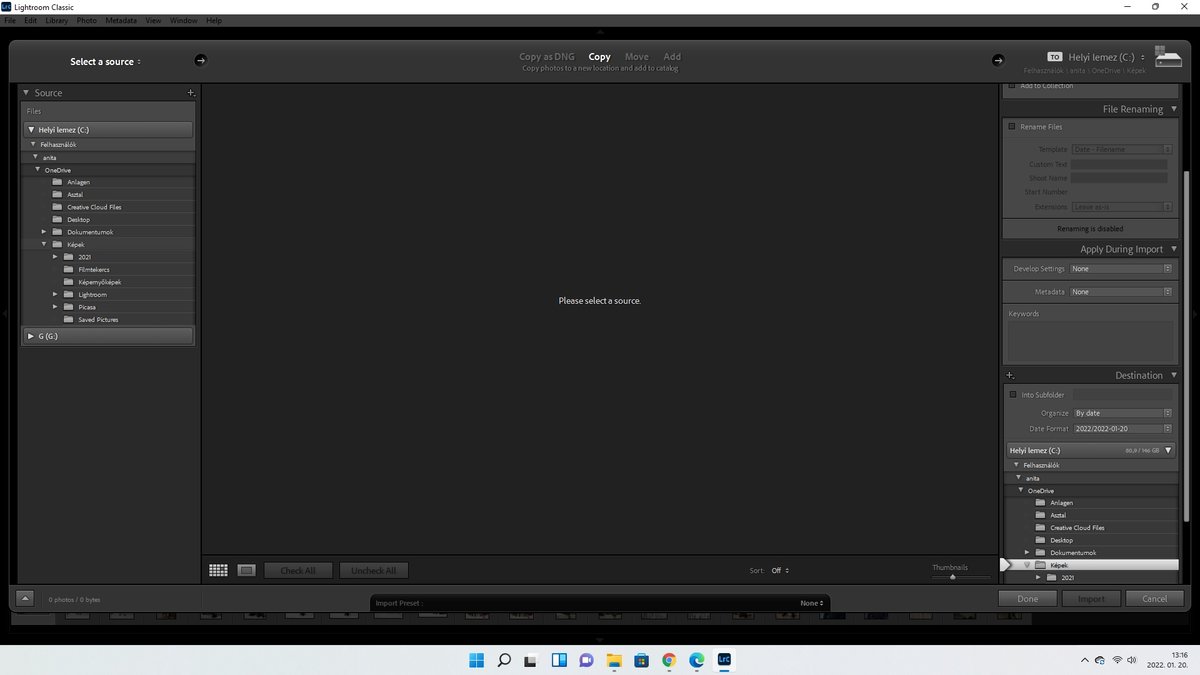Choose the Copy as DNG import mode
Screen dimensions: 1200x675
pyautogui.click(x=547, y=57)
